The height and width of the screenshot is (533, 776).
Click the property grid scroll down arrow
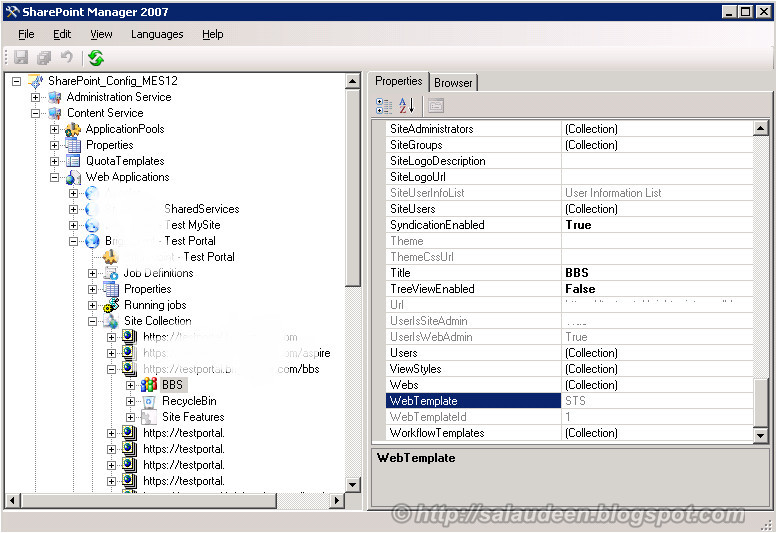tap(761, 435)
